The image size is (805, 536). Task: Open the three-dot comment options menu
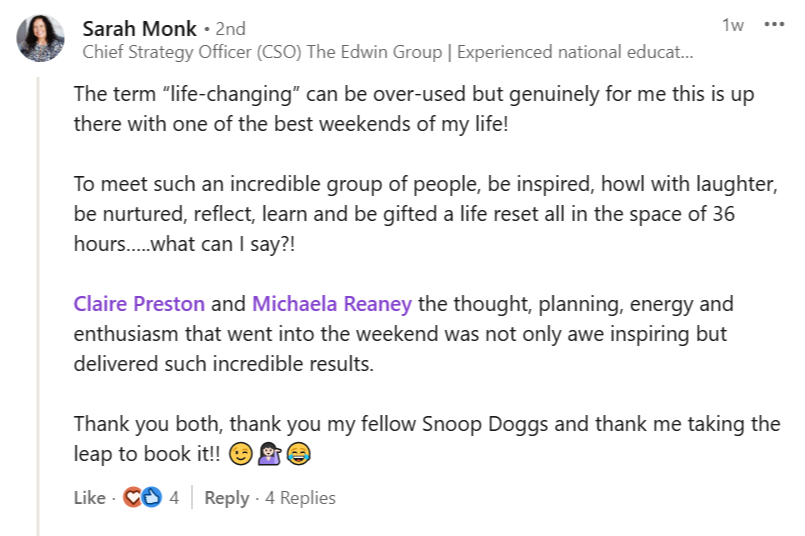pos(773,25)
